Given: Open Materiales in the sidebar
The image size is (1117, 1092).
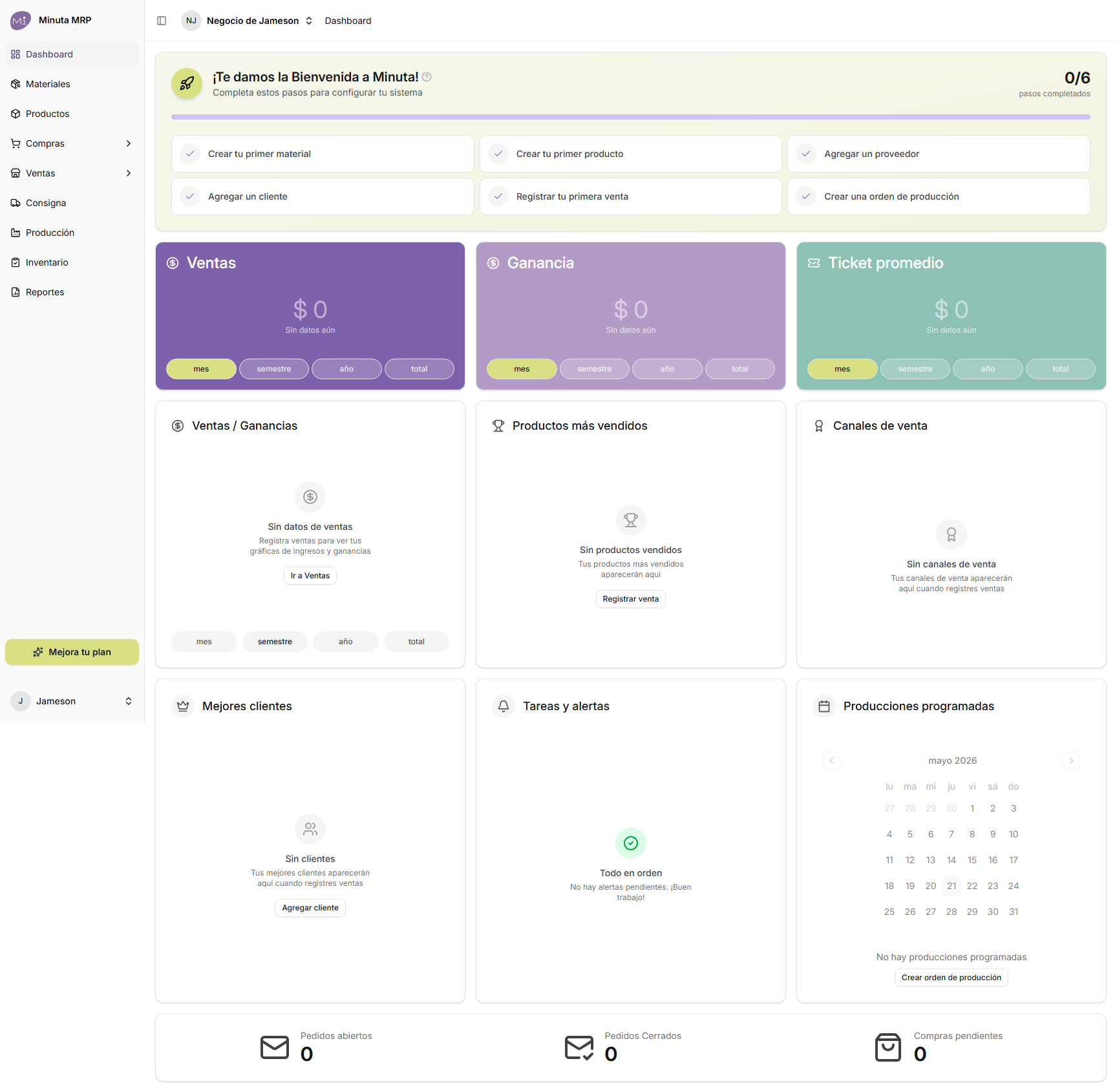Looking at the screenshot, I should point(72,84).
